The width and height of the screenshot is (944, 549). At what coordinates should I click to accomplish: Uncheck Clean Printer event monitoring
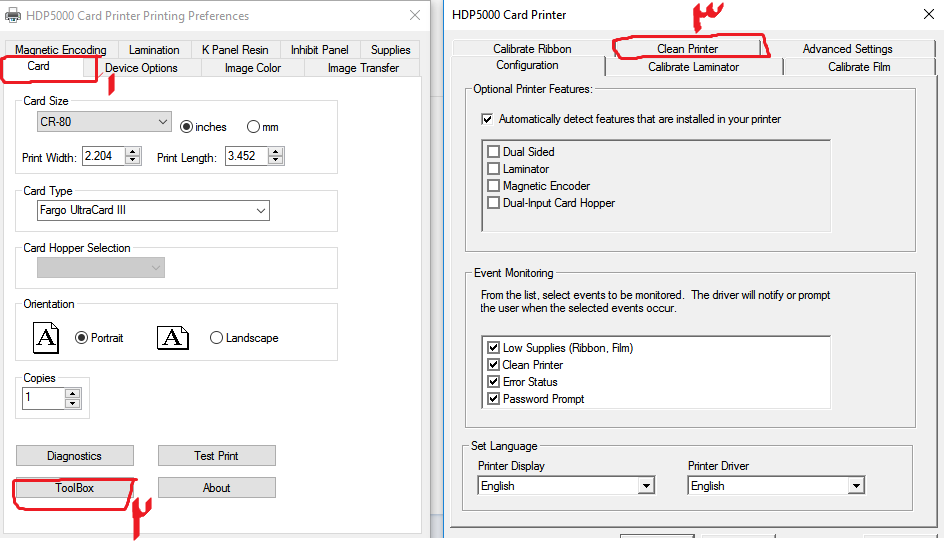tap(494, 364)
